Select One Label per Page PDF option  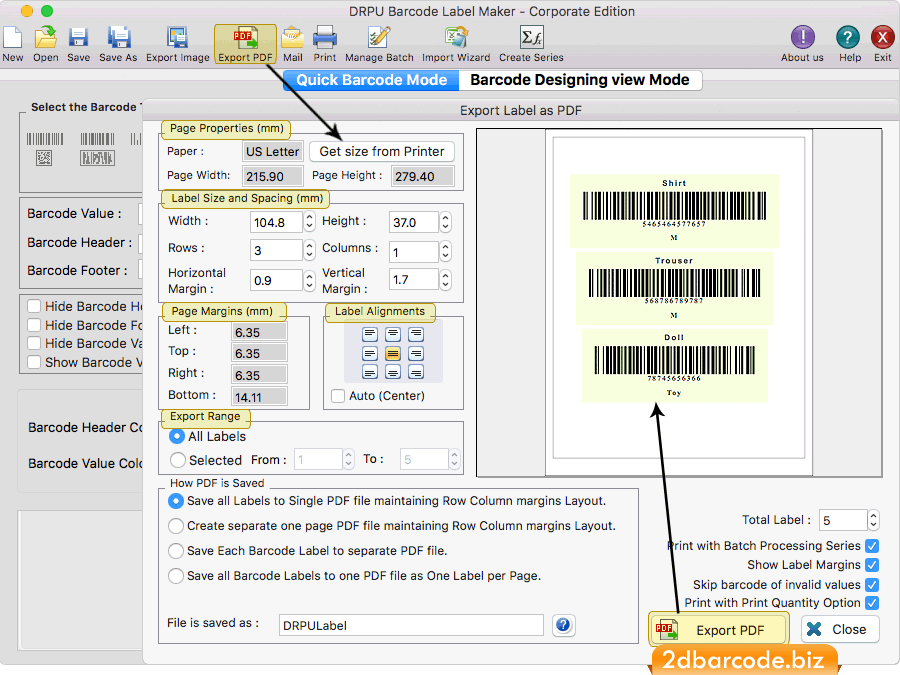pyautogui.click(x=176, y=576)
